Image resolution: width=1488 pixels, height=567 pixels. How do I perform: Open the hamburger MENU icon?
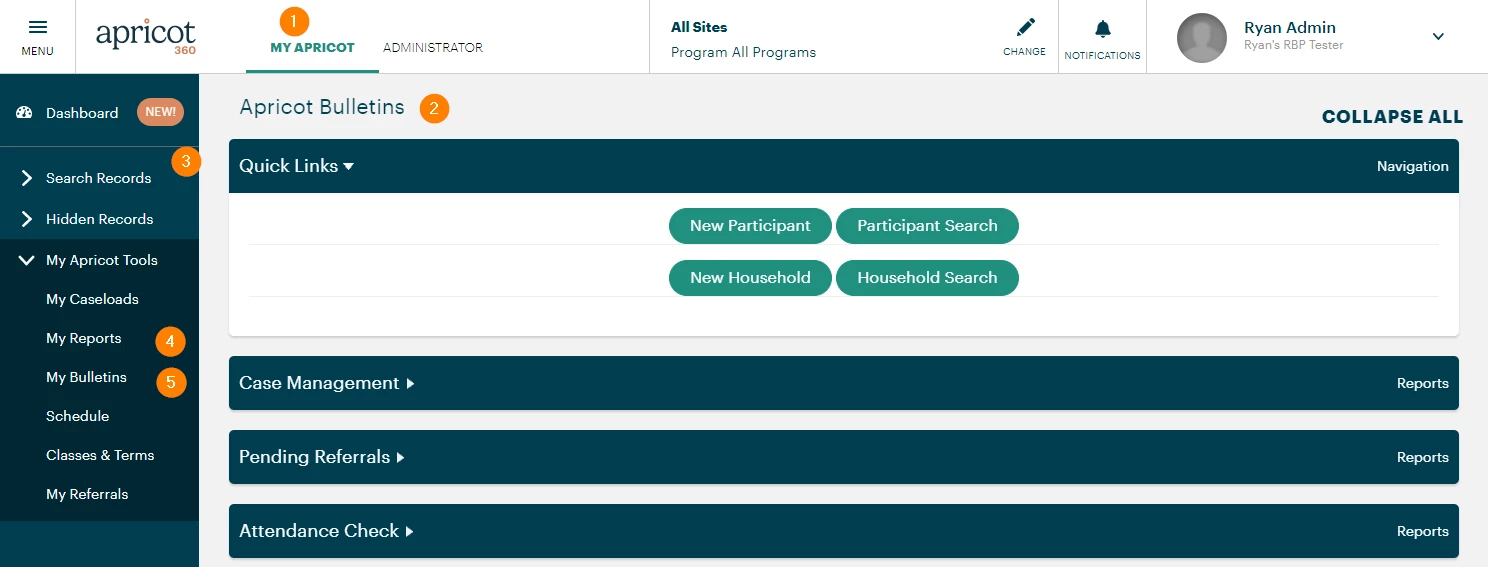click(37, 27)
